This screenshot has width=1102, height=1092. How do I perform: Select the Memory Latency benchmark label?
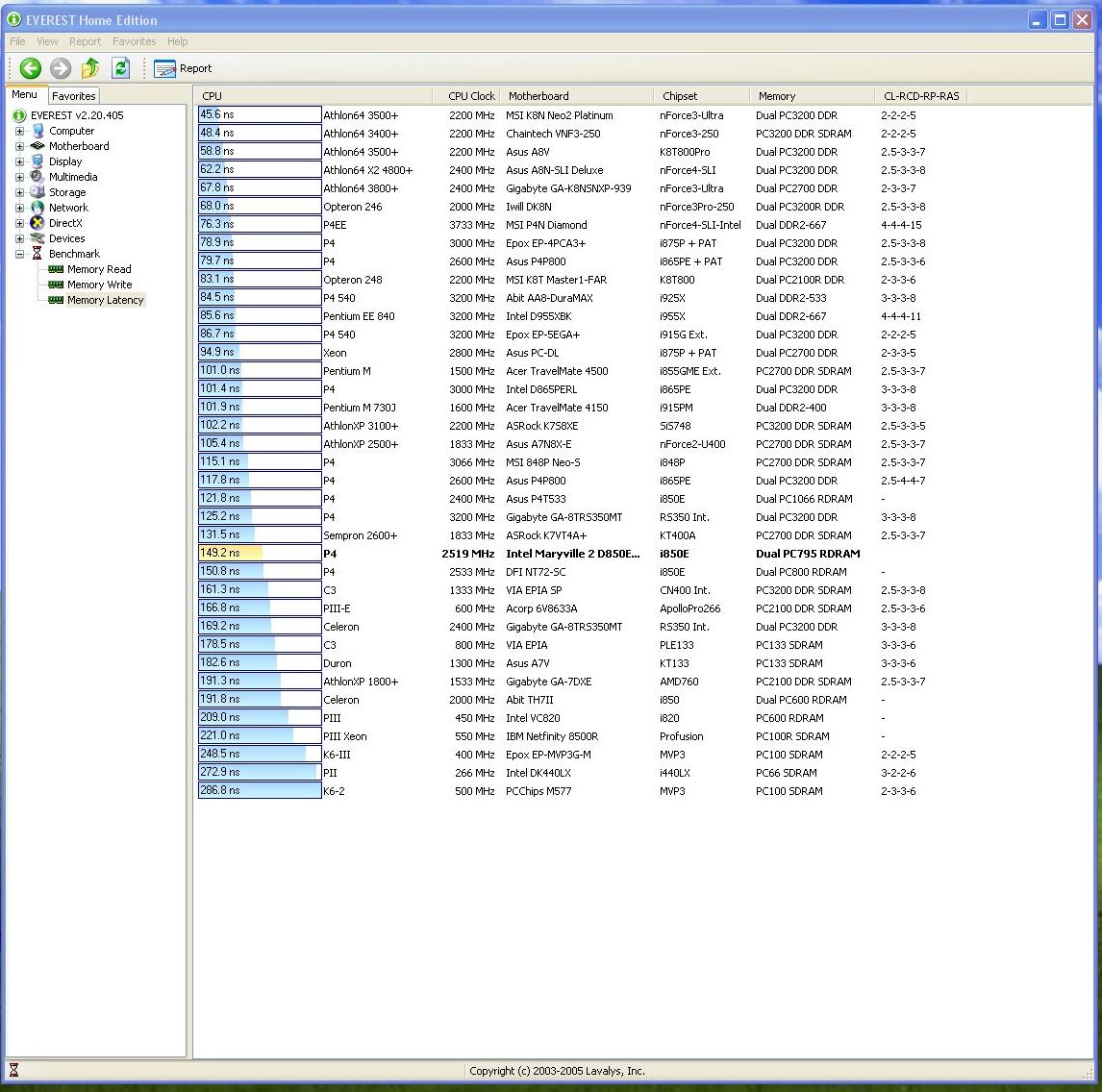click(106, 301)
